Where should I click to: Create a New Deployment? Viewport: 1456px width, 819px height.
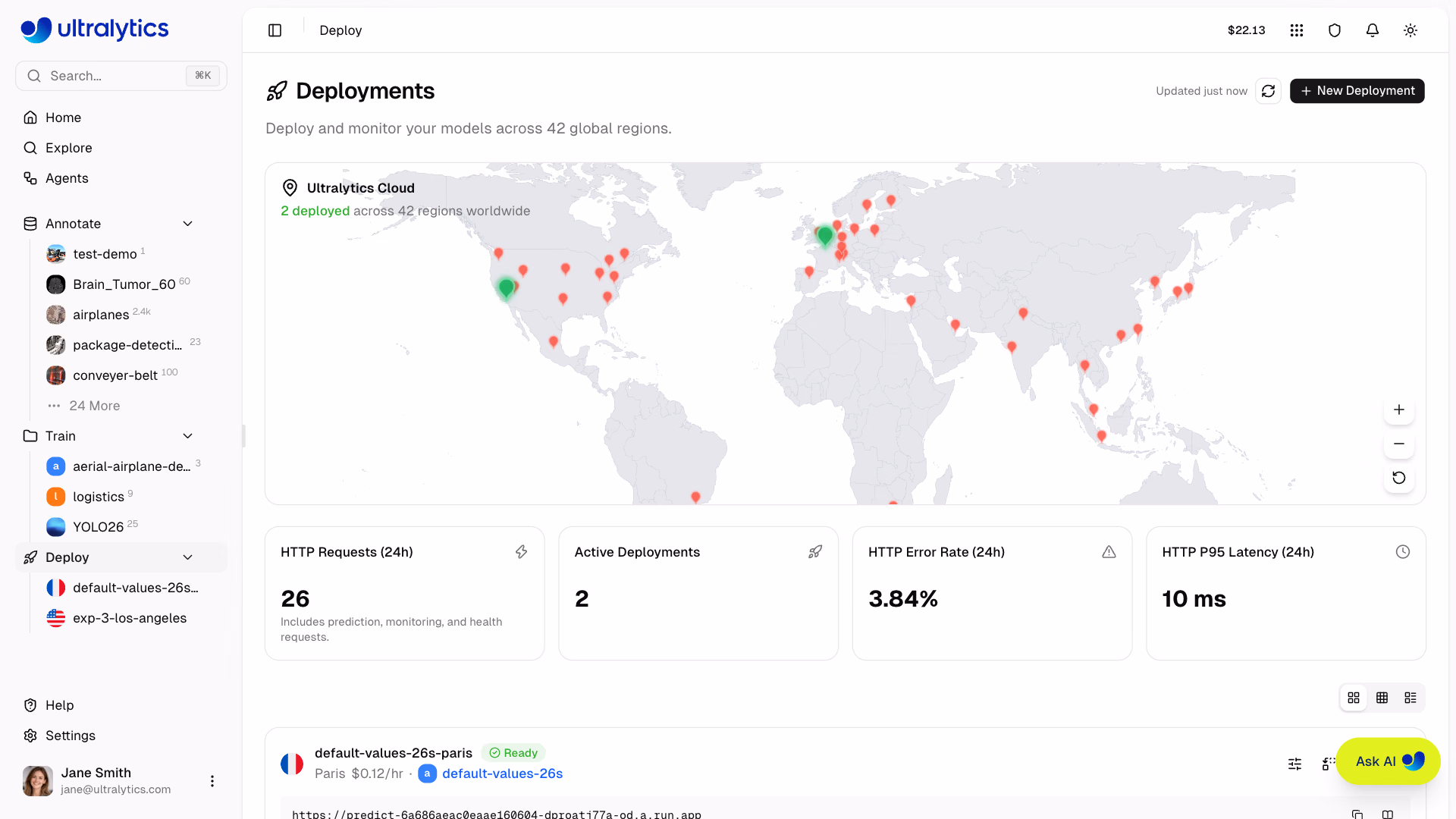coord(1357,91)
